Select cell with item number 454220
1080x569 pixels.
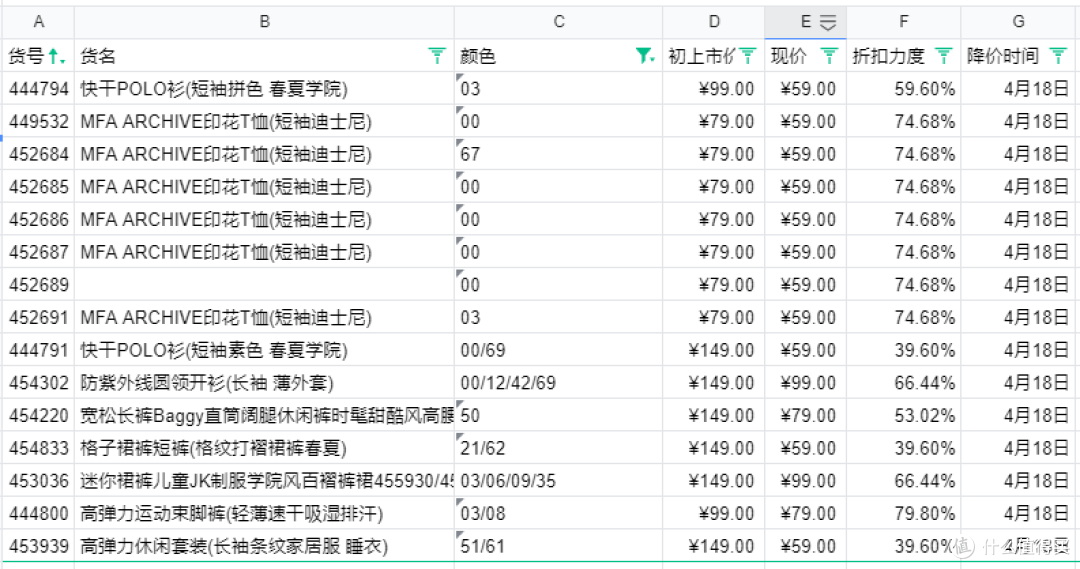click(x=39, y=416)
